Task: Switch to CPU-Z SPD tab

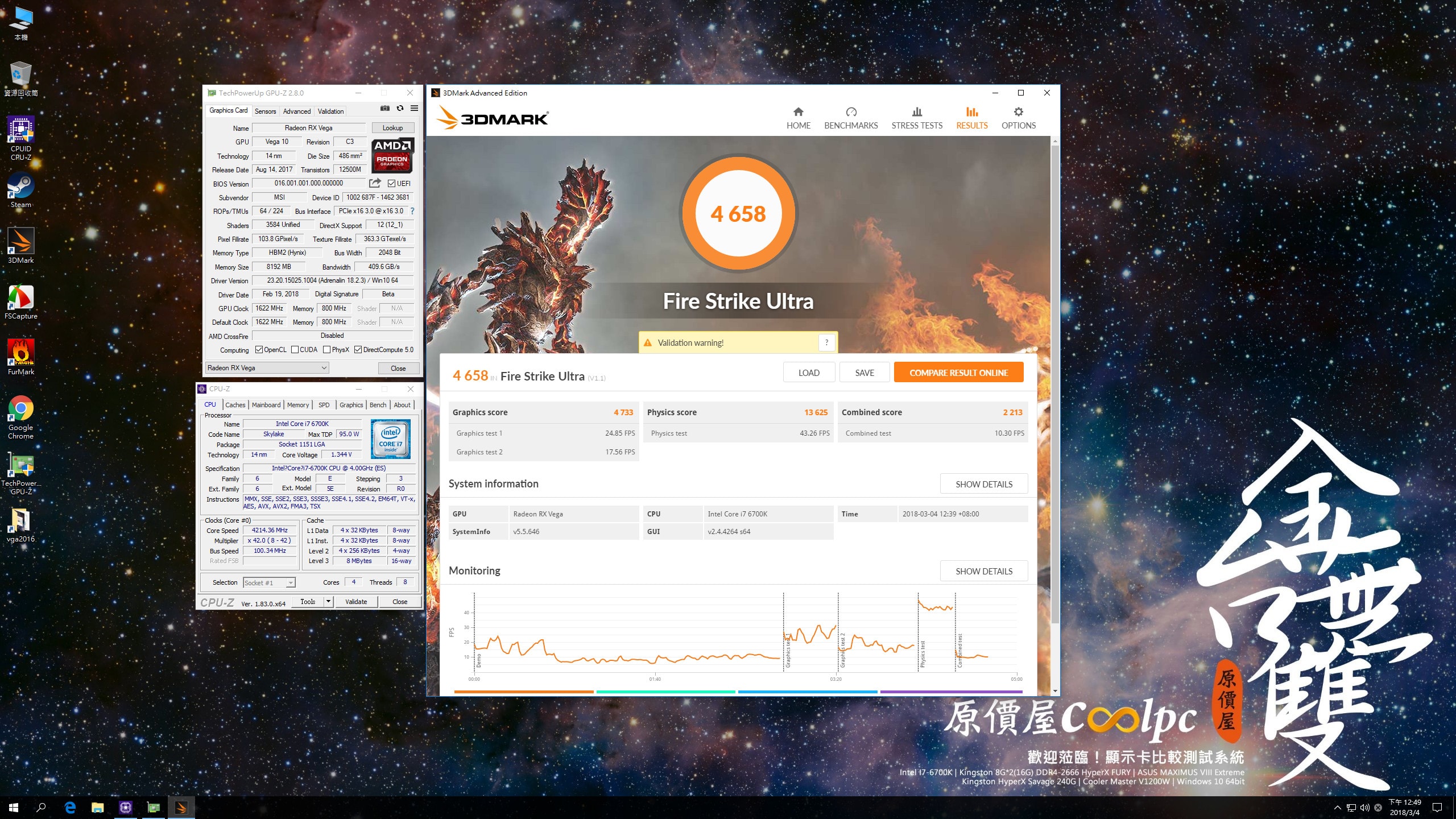Action: tap(324, 405)
